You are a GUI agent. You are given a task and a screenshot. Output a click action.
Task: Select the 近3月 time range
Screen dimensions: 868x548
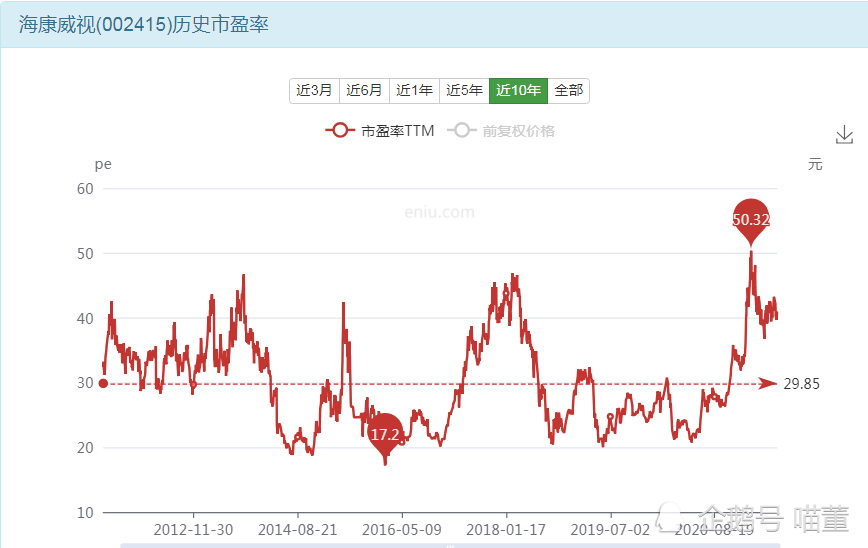[314, 91]
